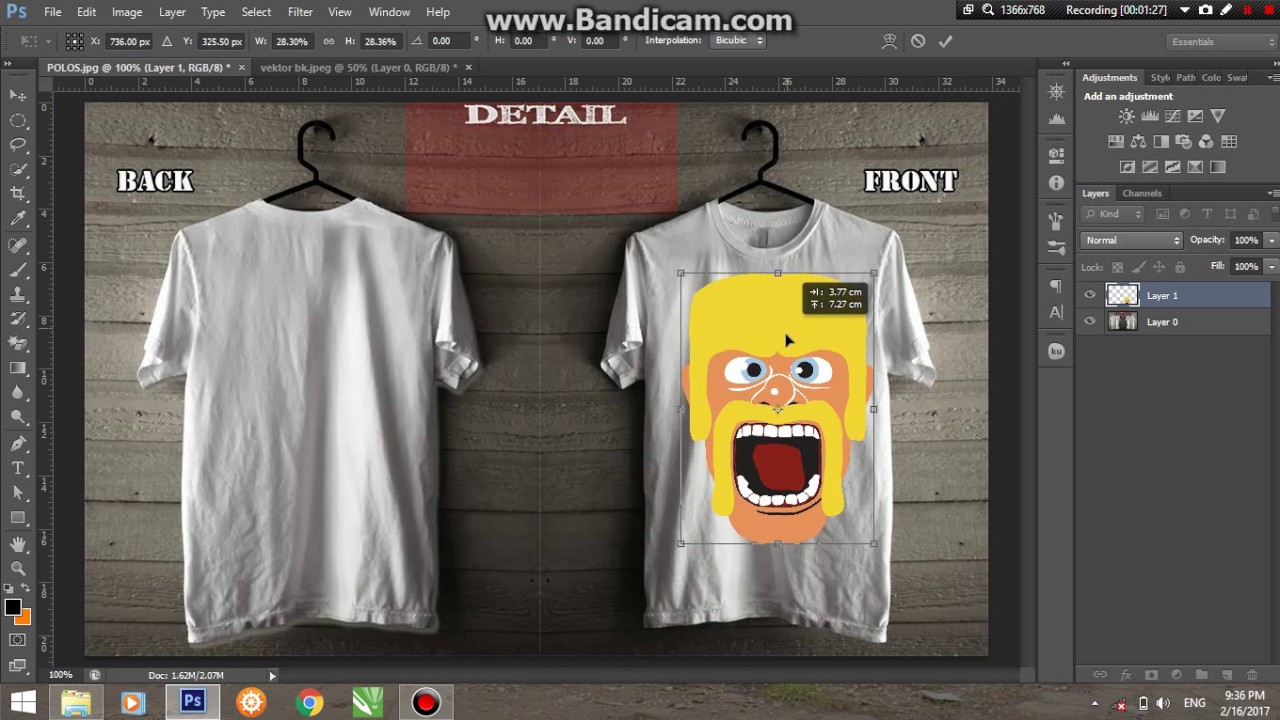
Task: Select the Gradient tool
Action: pyautogui.click(x=18, y=369)
